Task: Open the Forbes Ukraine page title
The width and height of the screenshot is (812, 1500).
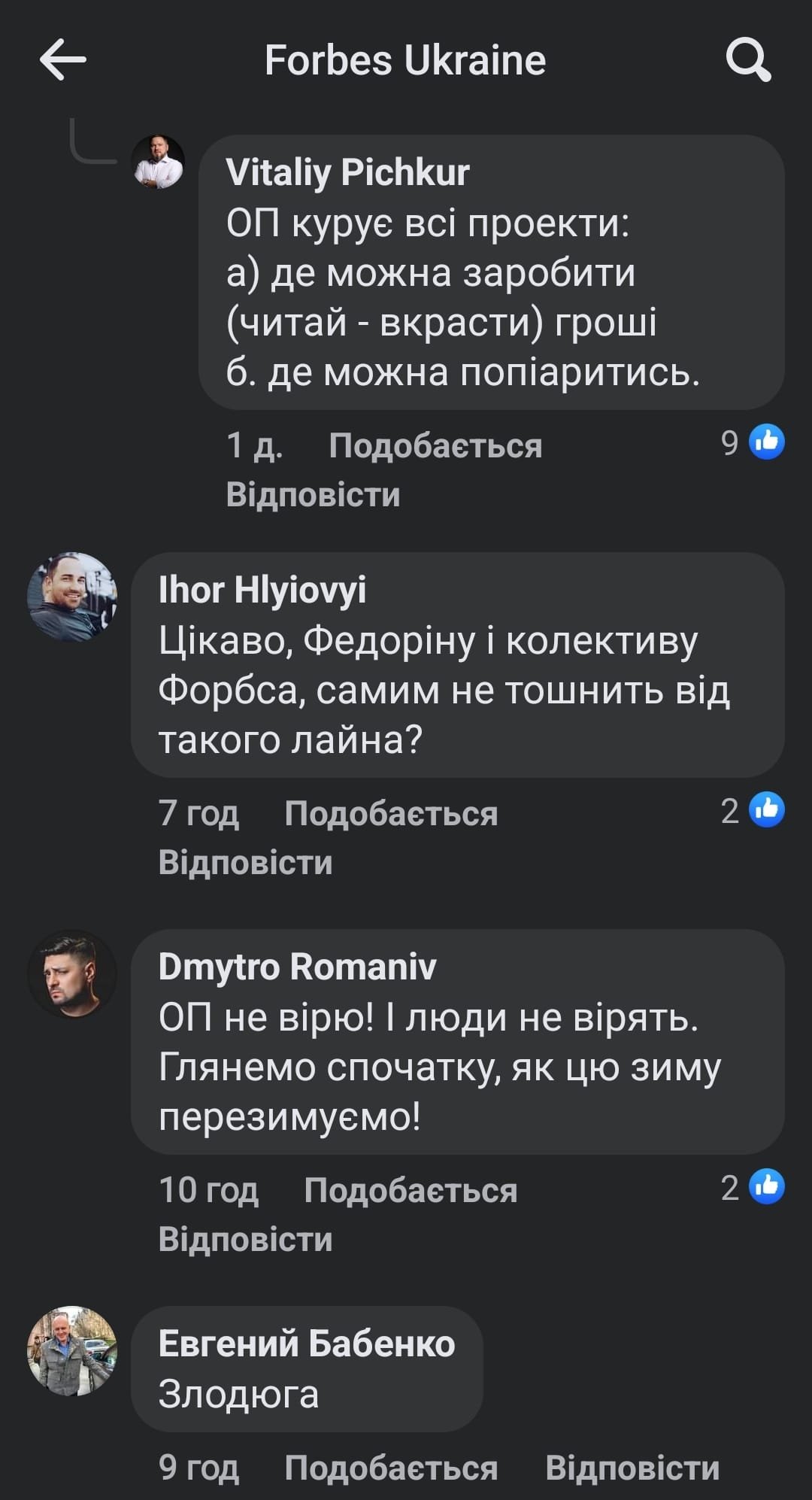Action: pyautogui.click(x=405, y=60)
